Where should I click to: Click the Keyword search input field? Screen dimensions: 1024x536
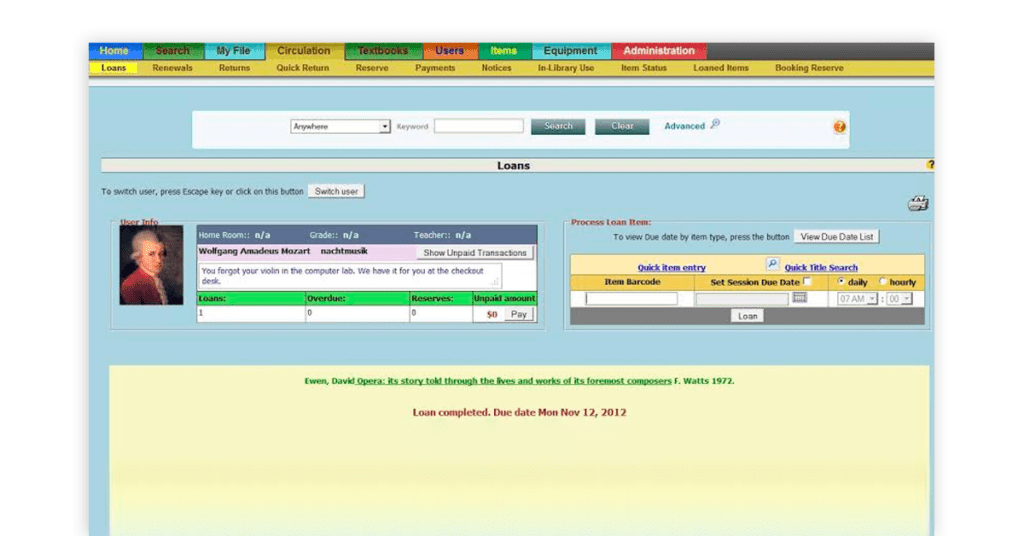tap(479, 126)
